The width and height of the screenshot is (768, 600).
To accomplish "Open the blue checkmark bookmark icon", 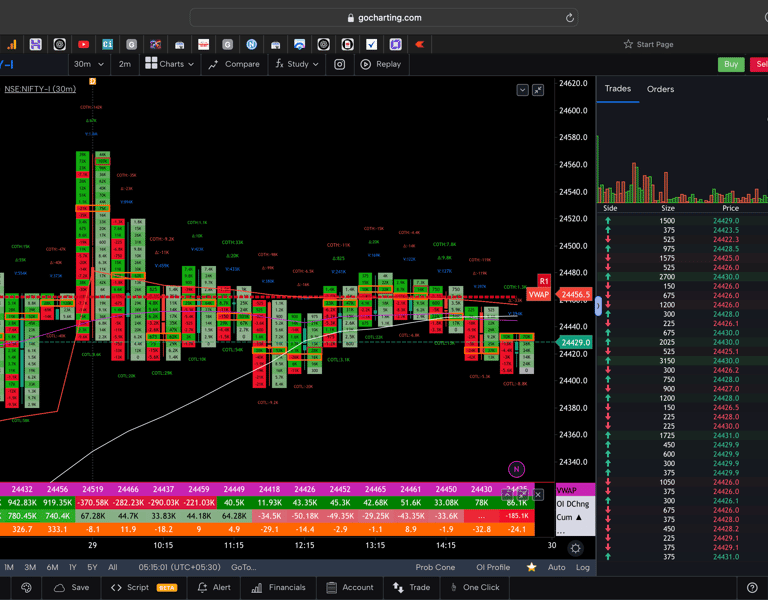I will point(371,45).
